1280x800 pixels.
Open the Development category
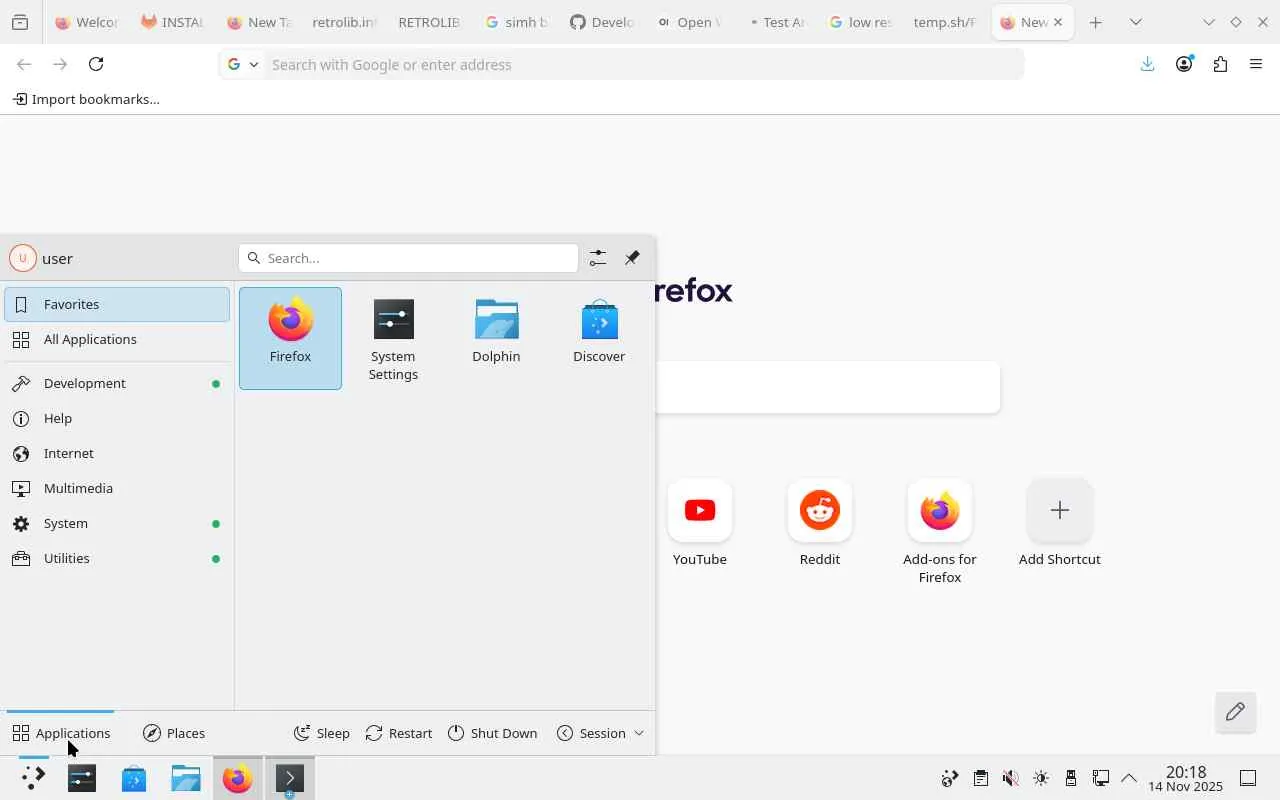[117, 383]
